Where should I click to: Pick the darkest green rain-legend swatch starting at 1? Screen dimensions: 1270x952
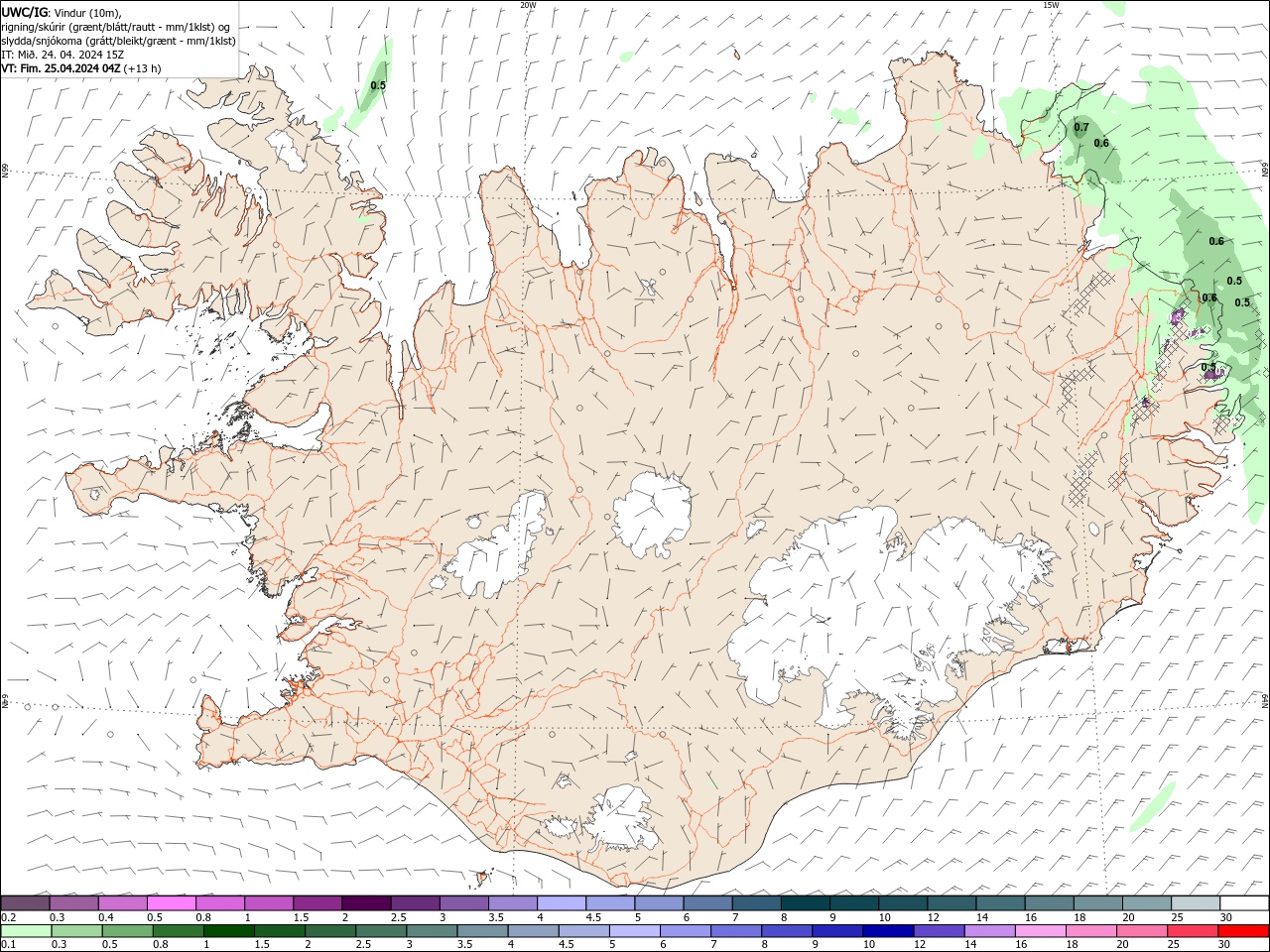[x=229, y=931]
